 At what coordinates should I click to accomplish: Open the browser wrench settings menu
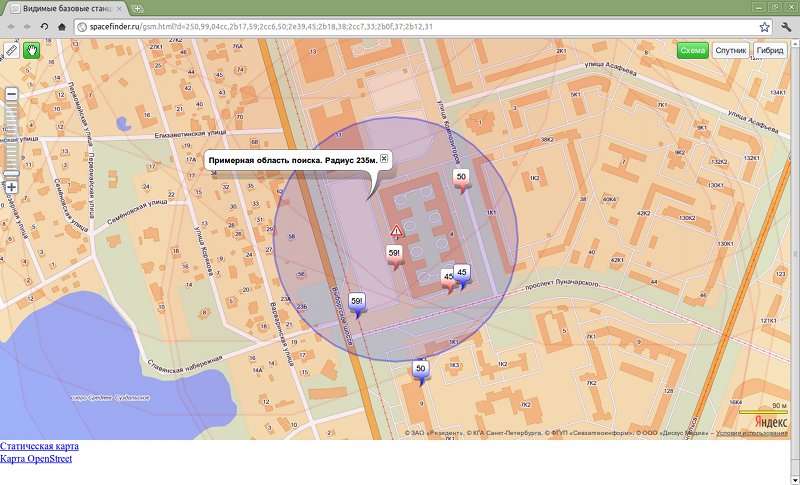point(786,27)
